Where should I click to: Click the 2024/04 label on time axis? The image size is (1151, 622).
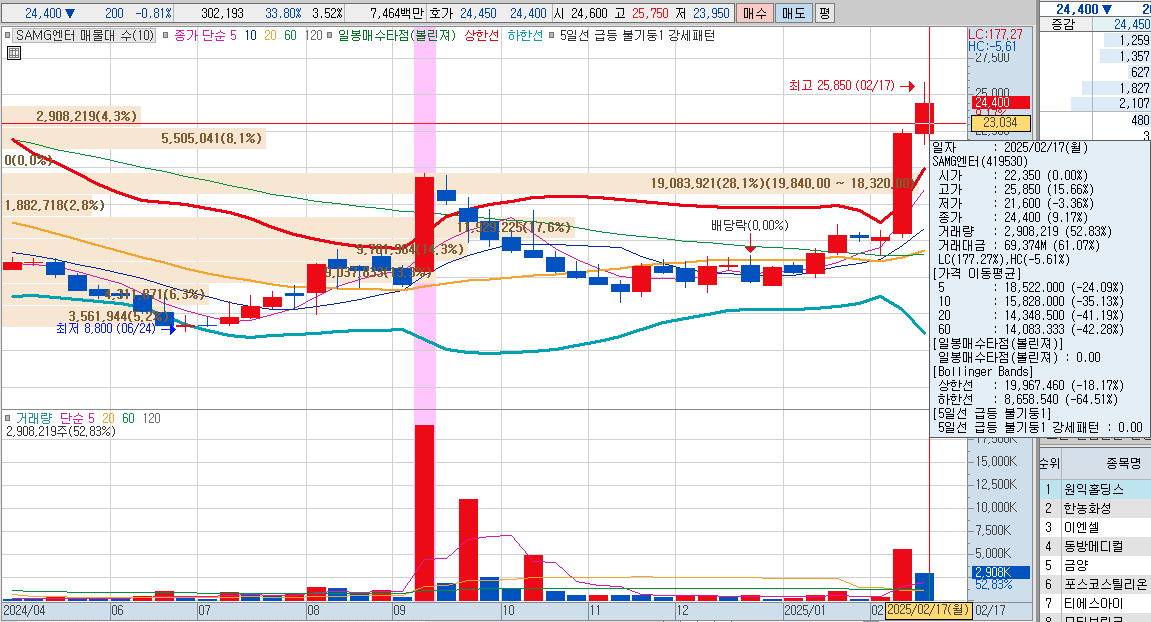(x=24, y=610)
